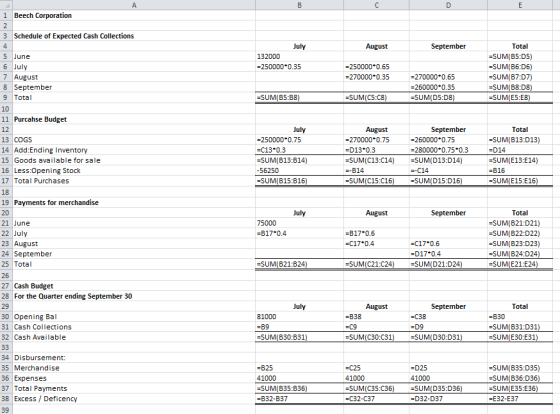Click 'Payments for merchandise' heading
The height and width of the screenshot is (414, 560).
[x=134, y=203]
